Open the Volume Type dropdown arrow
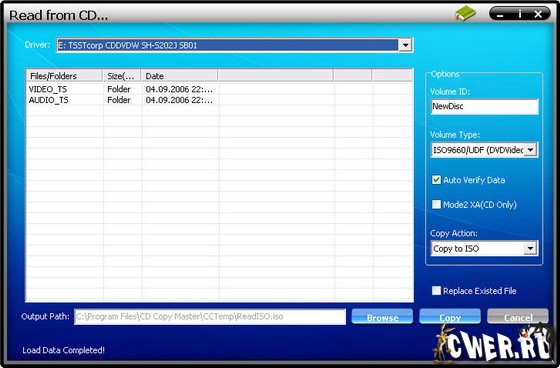Screen dimensions: 560x368 (530, 150)
